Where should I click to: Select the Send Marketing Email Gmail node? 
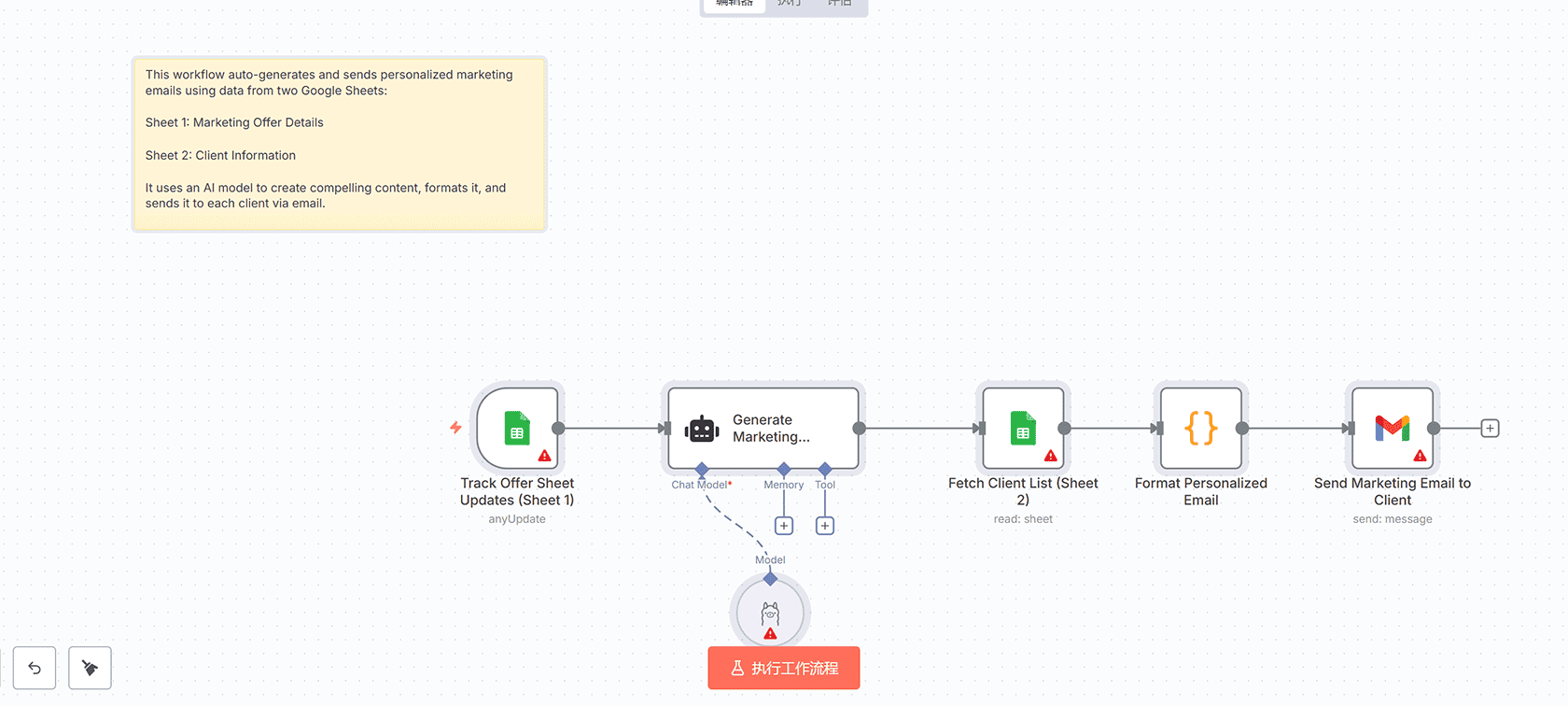1392,428
